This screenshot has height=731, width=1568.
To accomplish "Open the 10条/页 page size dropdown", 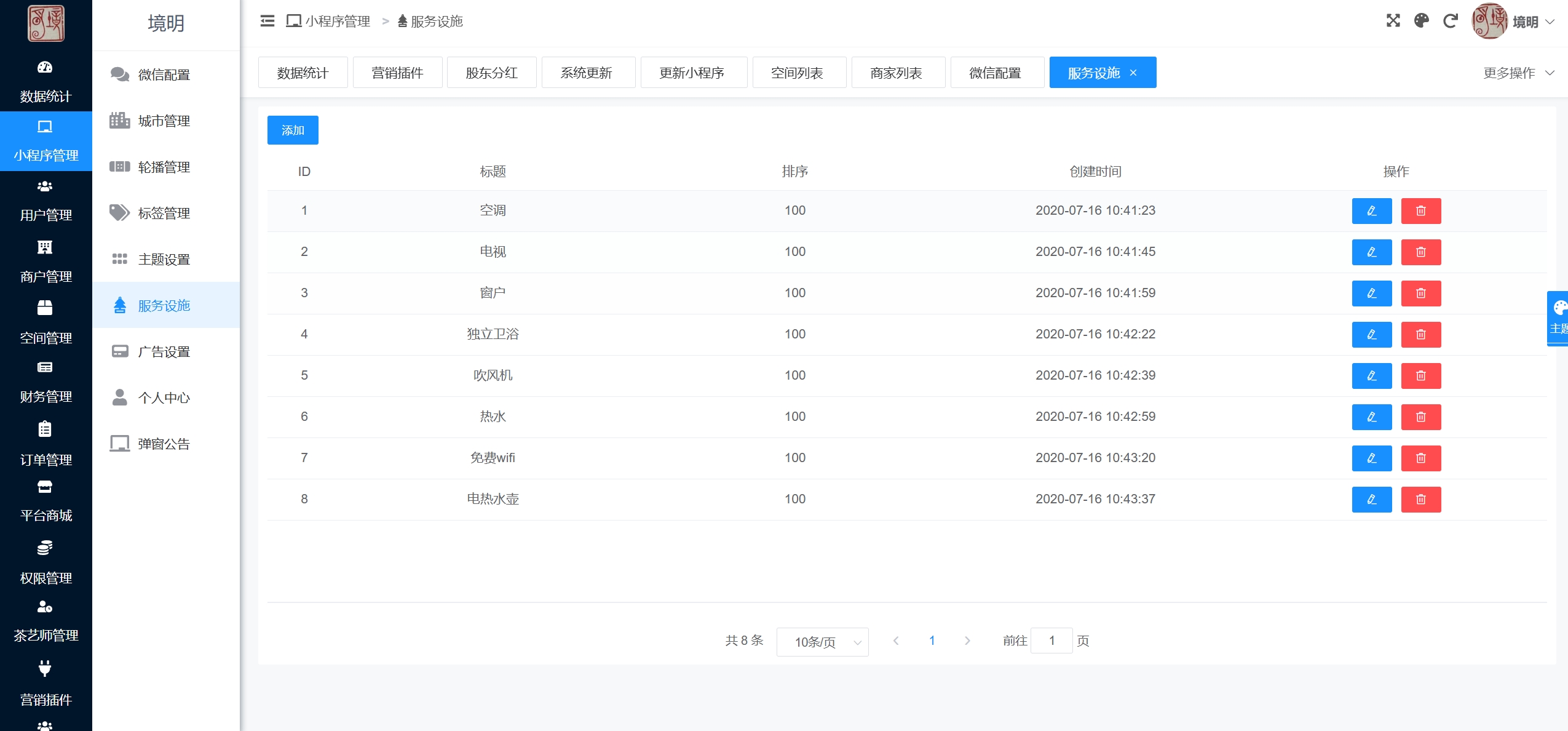I will click(x=822, y=642).
